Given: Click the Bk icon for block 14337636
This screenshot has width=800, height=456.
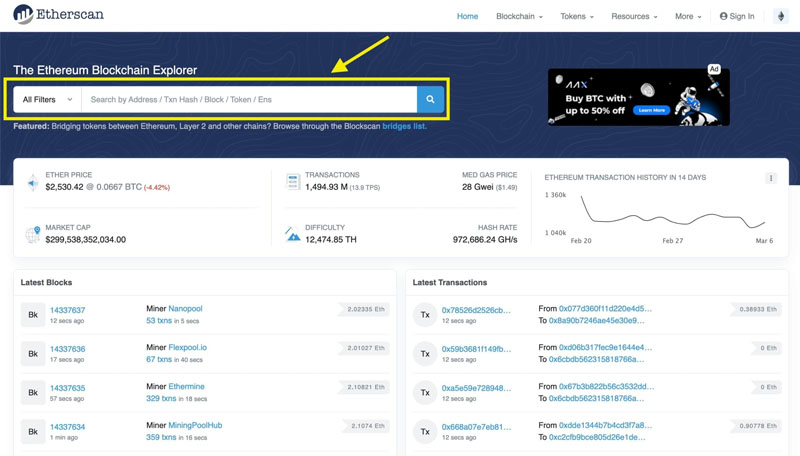Looking at the screenshot, I should click(33, 353).
